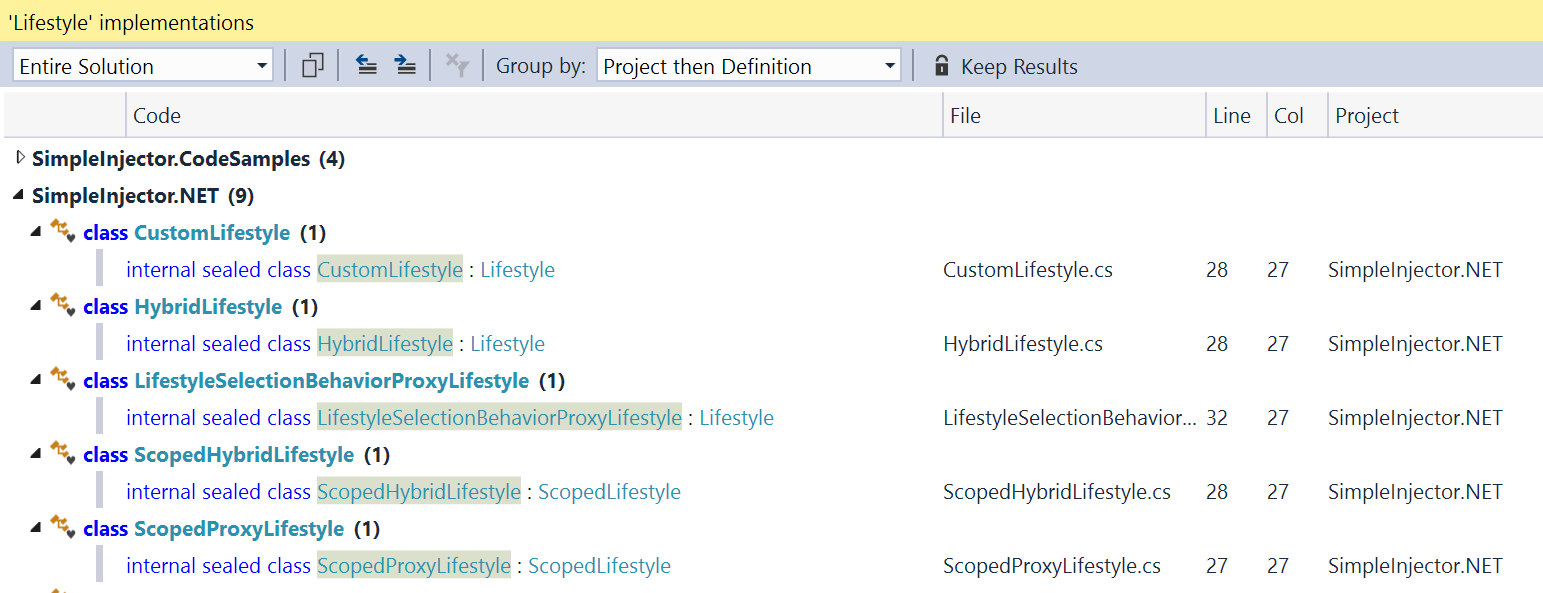Image resolution: width=1543 pixels, height=593 pixels.
Task: Click class icon beside LifestyleSelectionBehaviorProxyLifestyle heading
Action: [63, 380]
